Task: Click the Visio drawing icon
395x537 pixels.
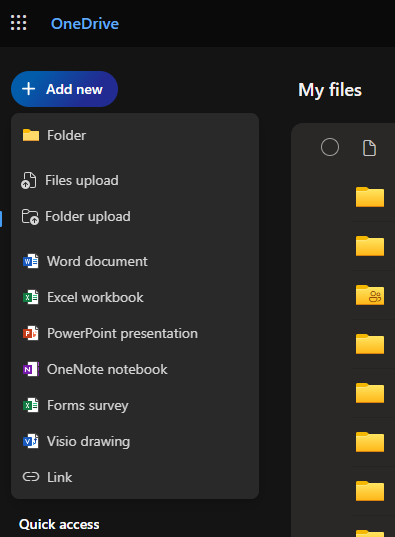Action: pyautogui.click(x=30, y=441)
